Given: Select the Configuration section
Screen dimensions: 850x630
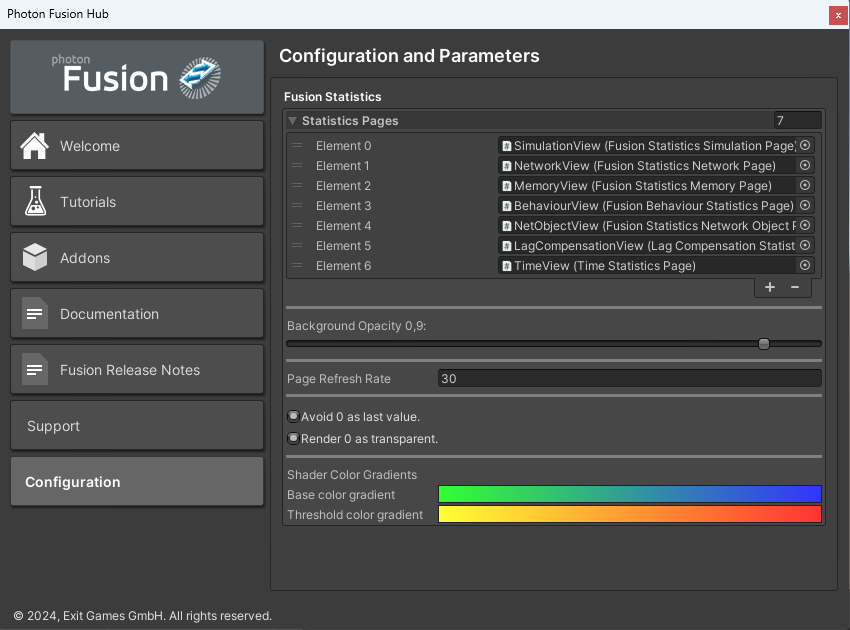Looking at the screenshot, I should 137,481.
